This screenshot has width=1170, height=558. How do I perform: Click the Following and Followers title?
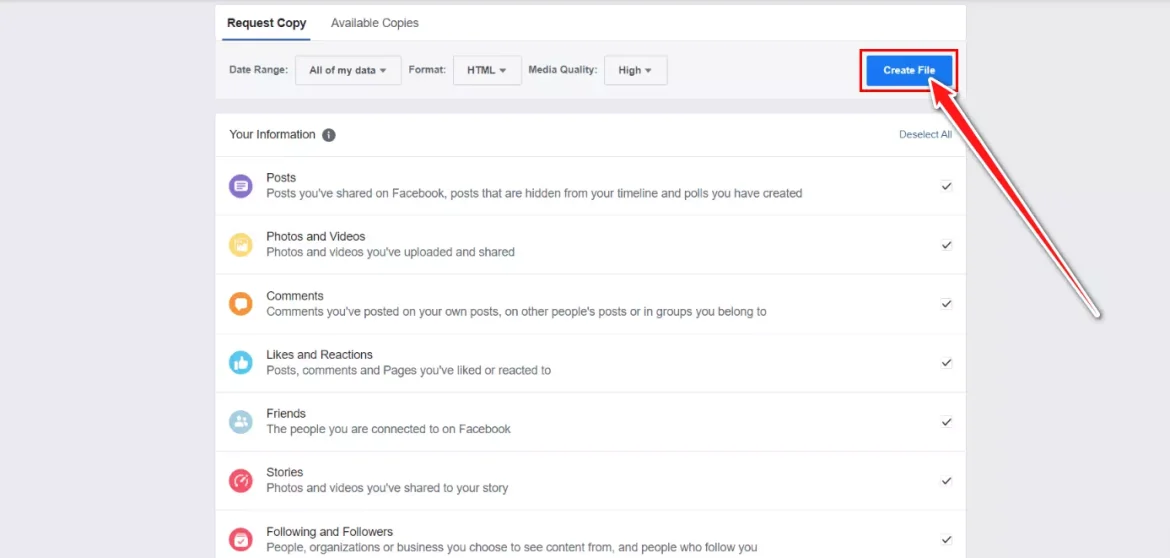point(330,531)
